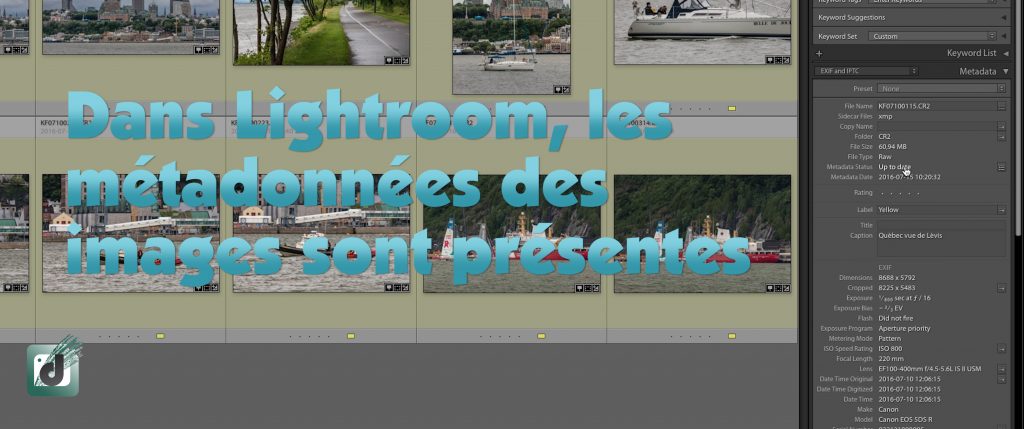This screenshot has width=1024, height=429.
Task: Select the Quebec skyline thumbnail in top row
Action: [x=131, y=27]
